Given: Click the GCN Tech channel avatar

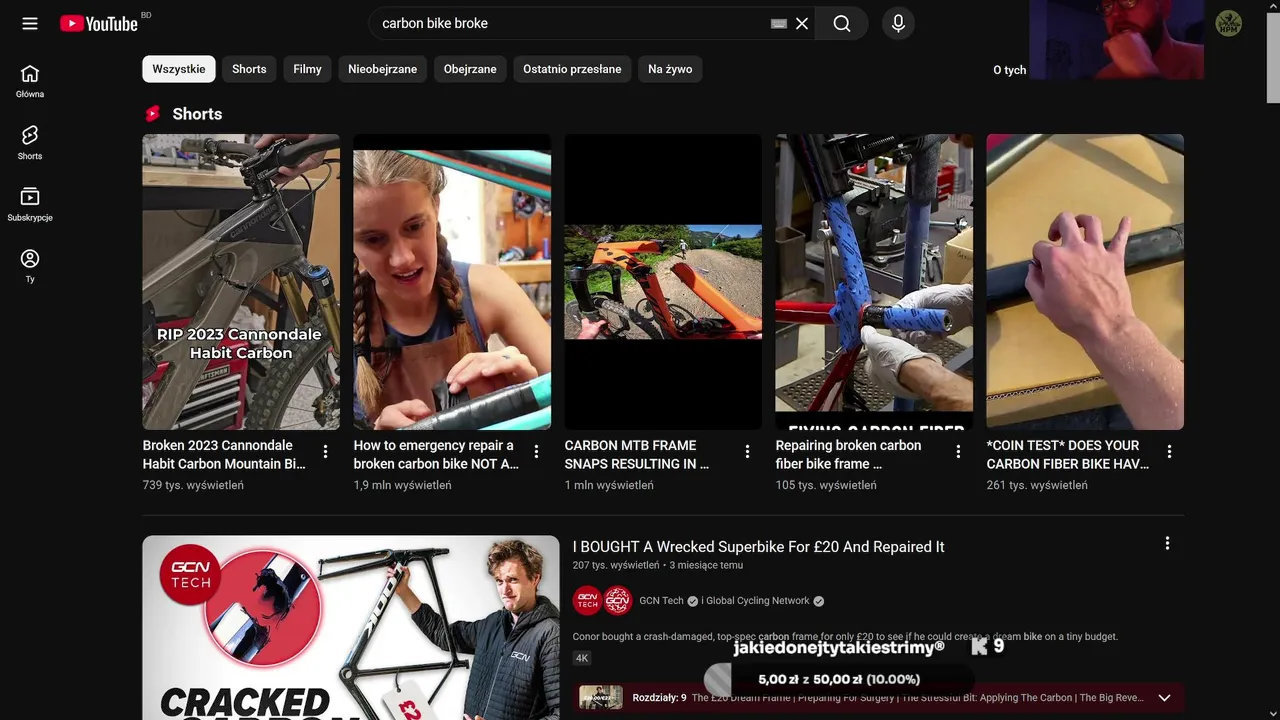Looking at the screenshot, I should (x=587, y=600).
